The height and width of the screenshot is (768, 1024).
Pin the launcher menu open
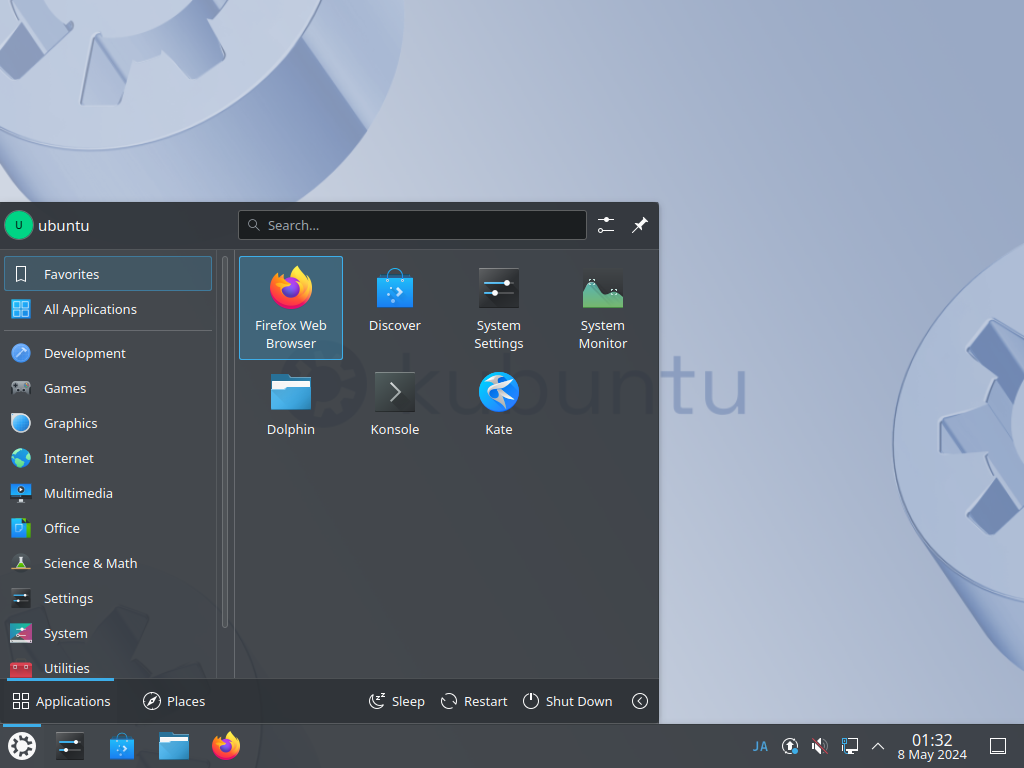[x=640, y=225]
